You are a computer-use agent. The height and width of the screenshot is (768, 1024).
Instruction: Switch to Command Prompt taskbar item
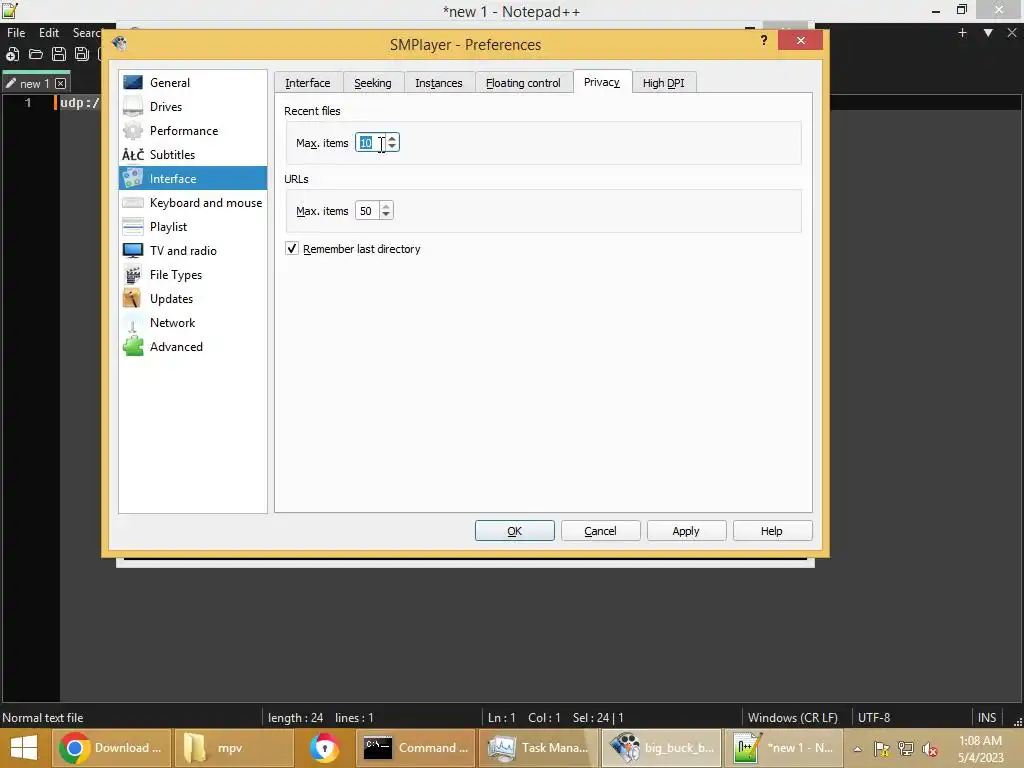click(417, 748)
